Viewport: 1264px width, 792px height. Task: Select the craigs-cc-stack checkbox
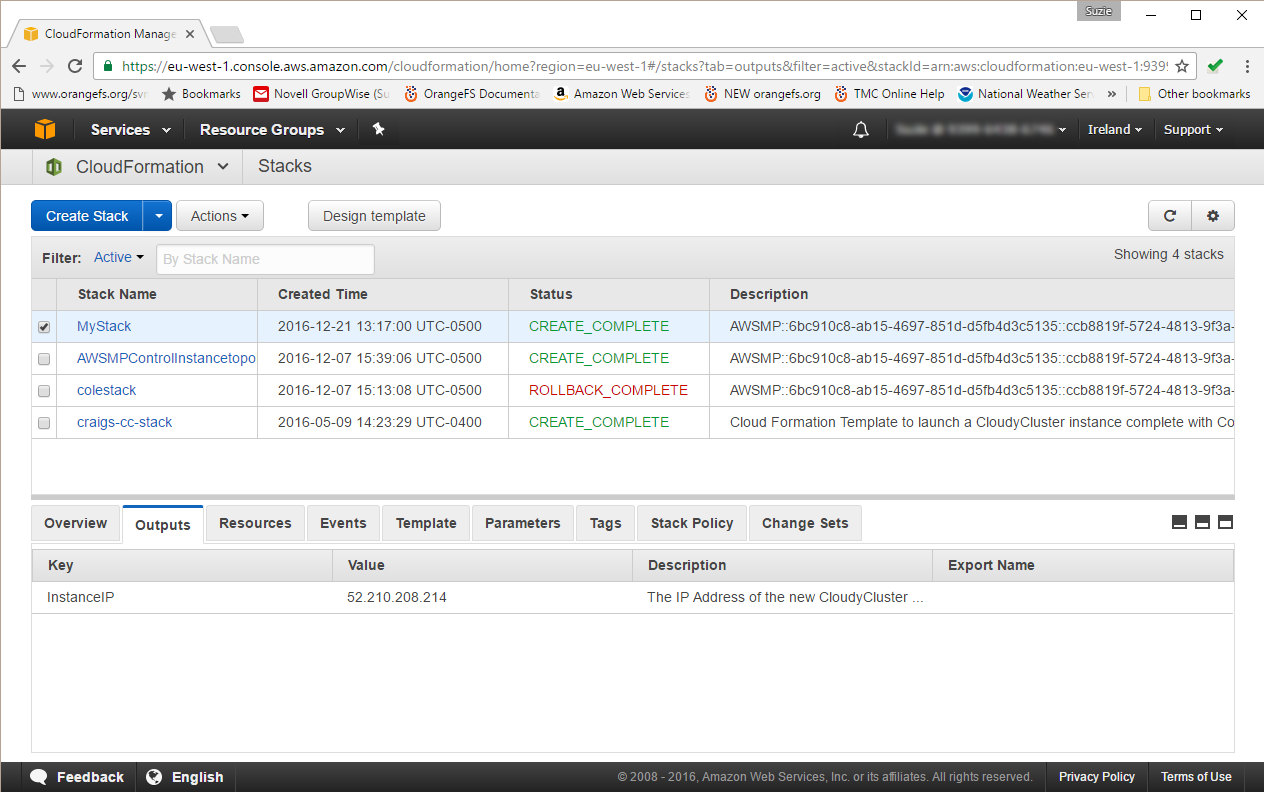click(x=43, y=422)
